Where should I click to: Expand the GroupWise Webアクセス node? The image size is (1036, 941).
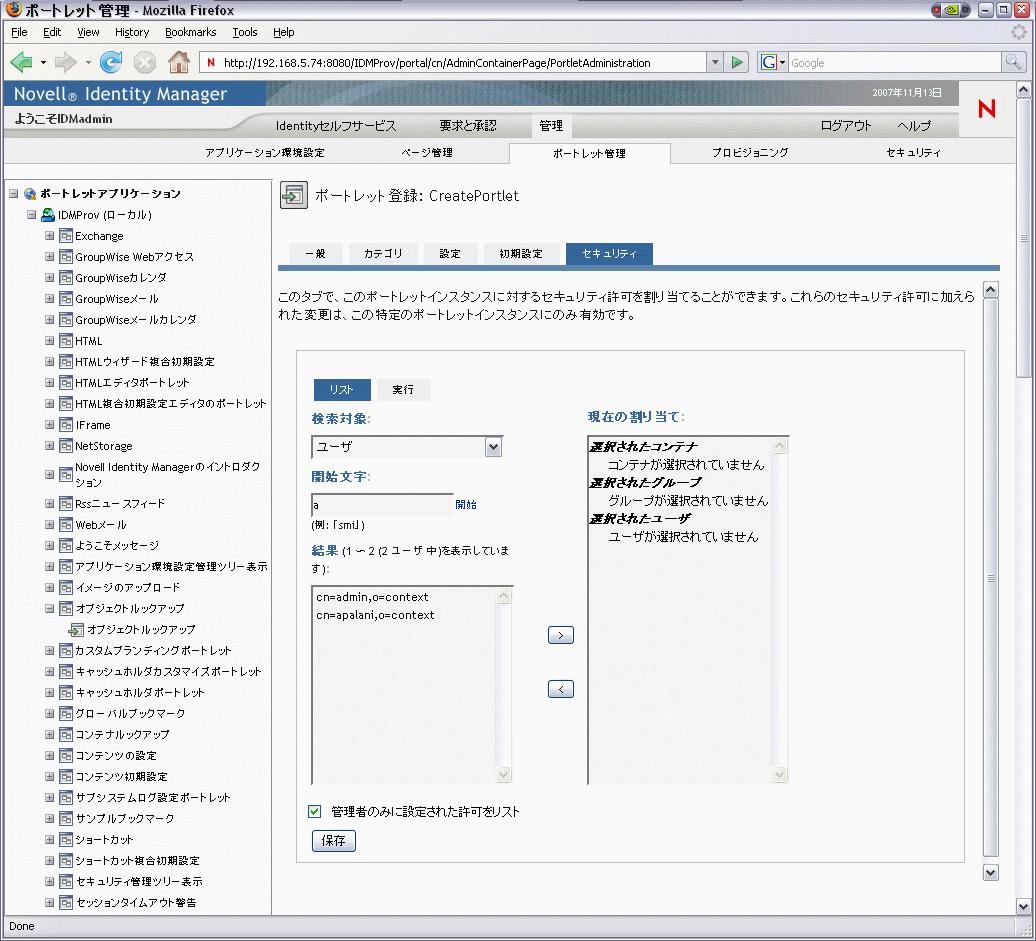point(50,256)
